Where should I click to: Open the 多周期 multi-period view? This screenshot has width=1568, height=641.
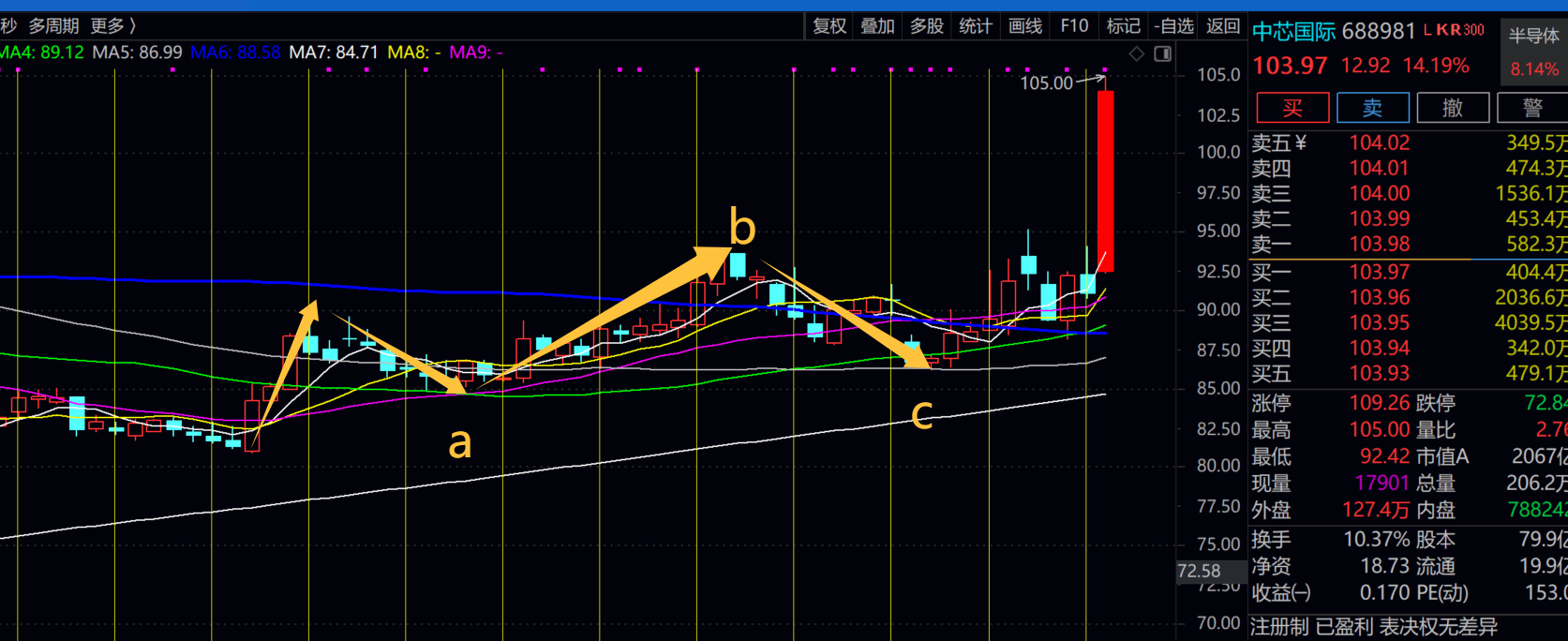click(x=53, y=25)
